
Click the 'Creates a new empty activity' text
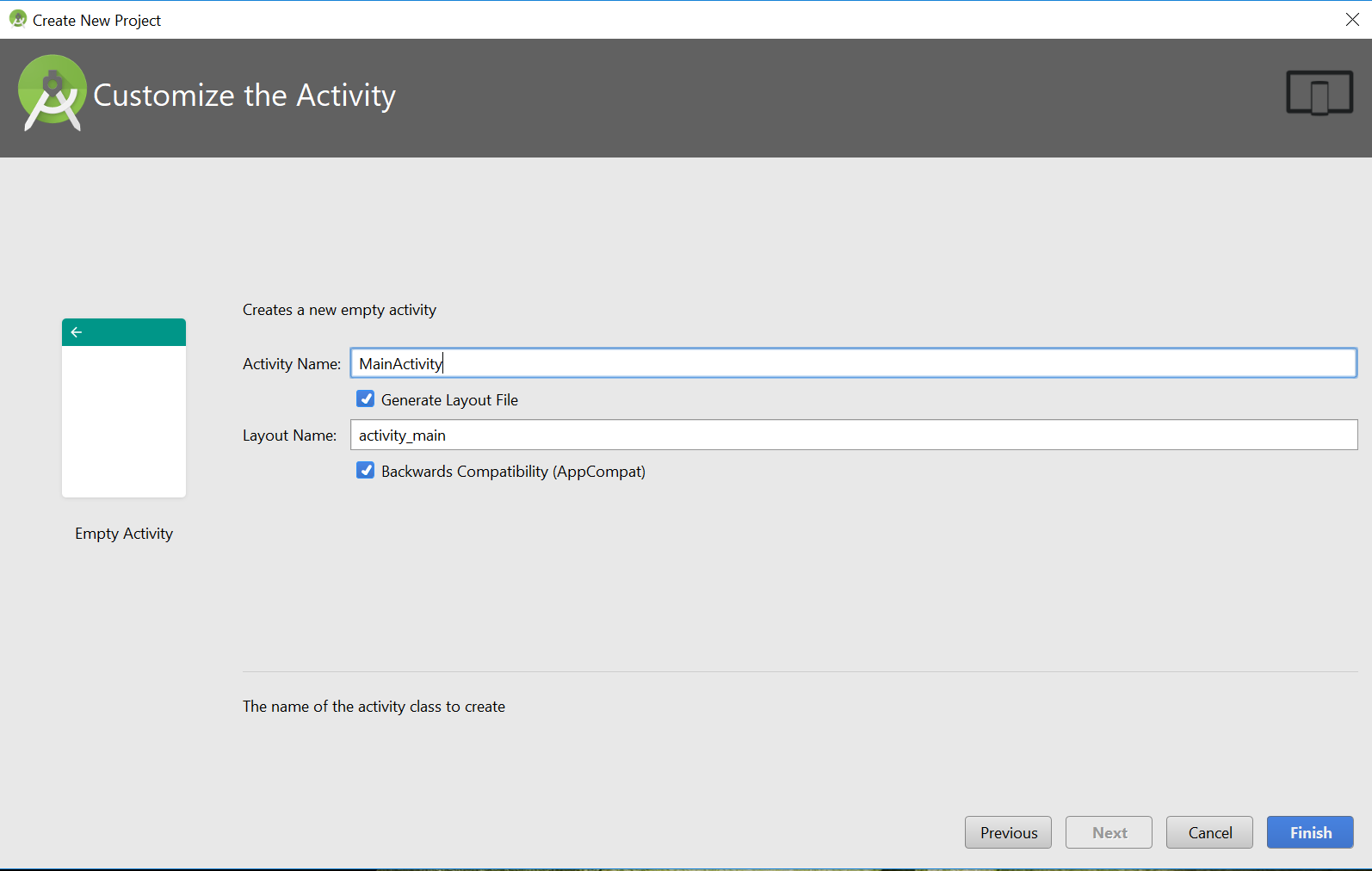point(339,310)
